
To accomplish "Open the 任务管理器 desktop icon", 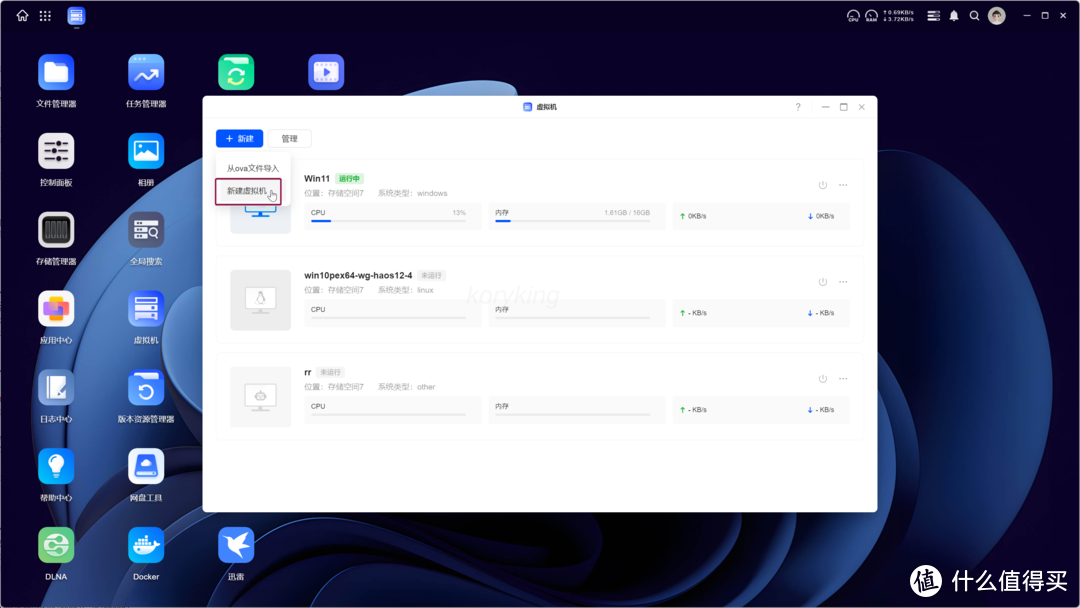I will [146, 72].
